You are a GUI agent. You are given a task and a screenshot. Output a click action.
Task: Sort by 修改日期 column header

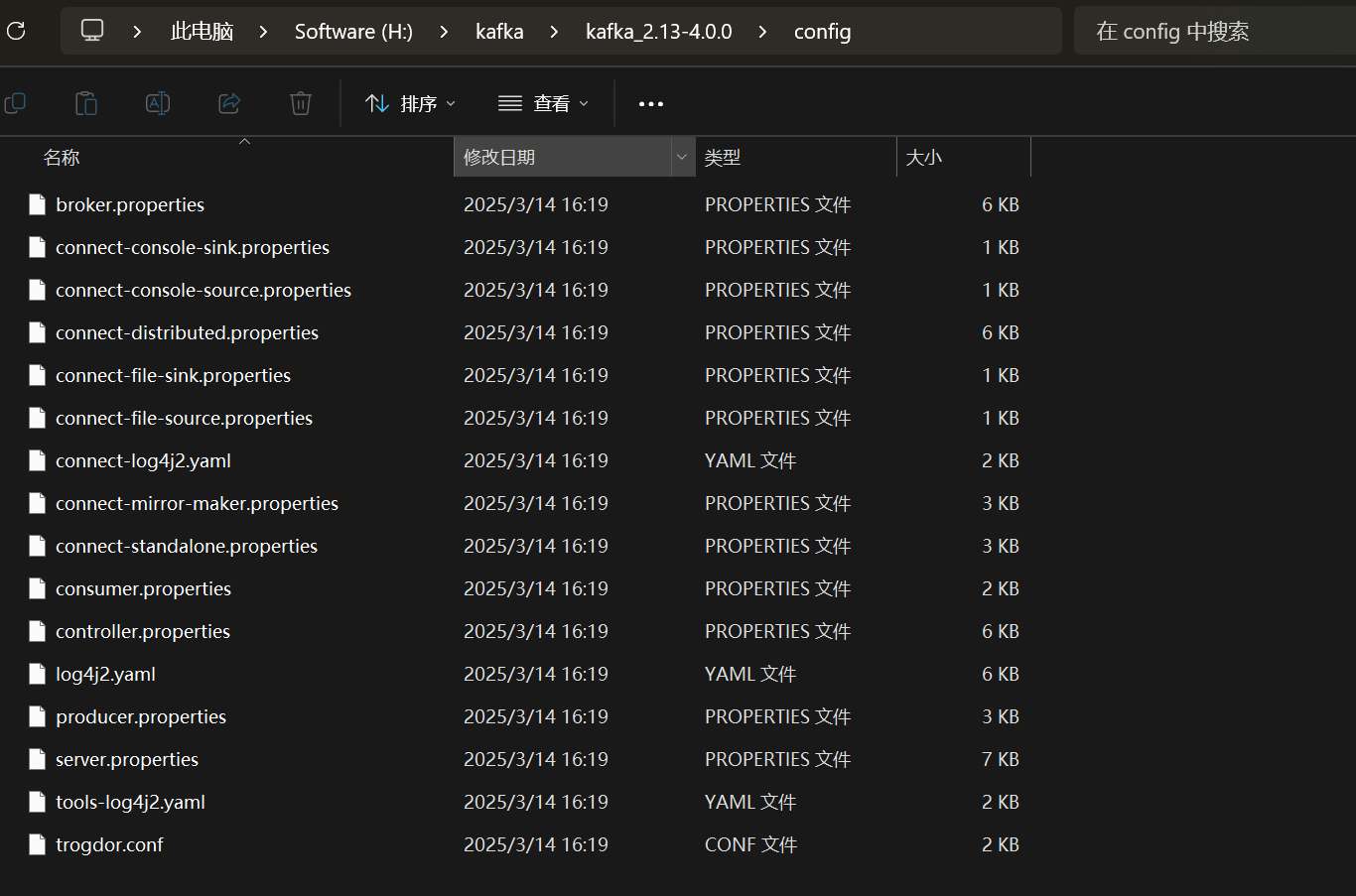pos(499,157)
